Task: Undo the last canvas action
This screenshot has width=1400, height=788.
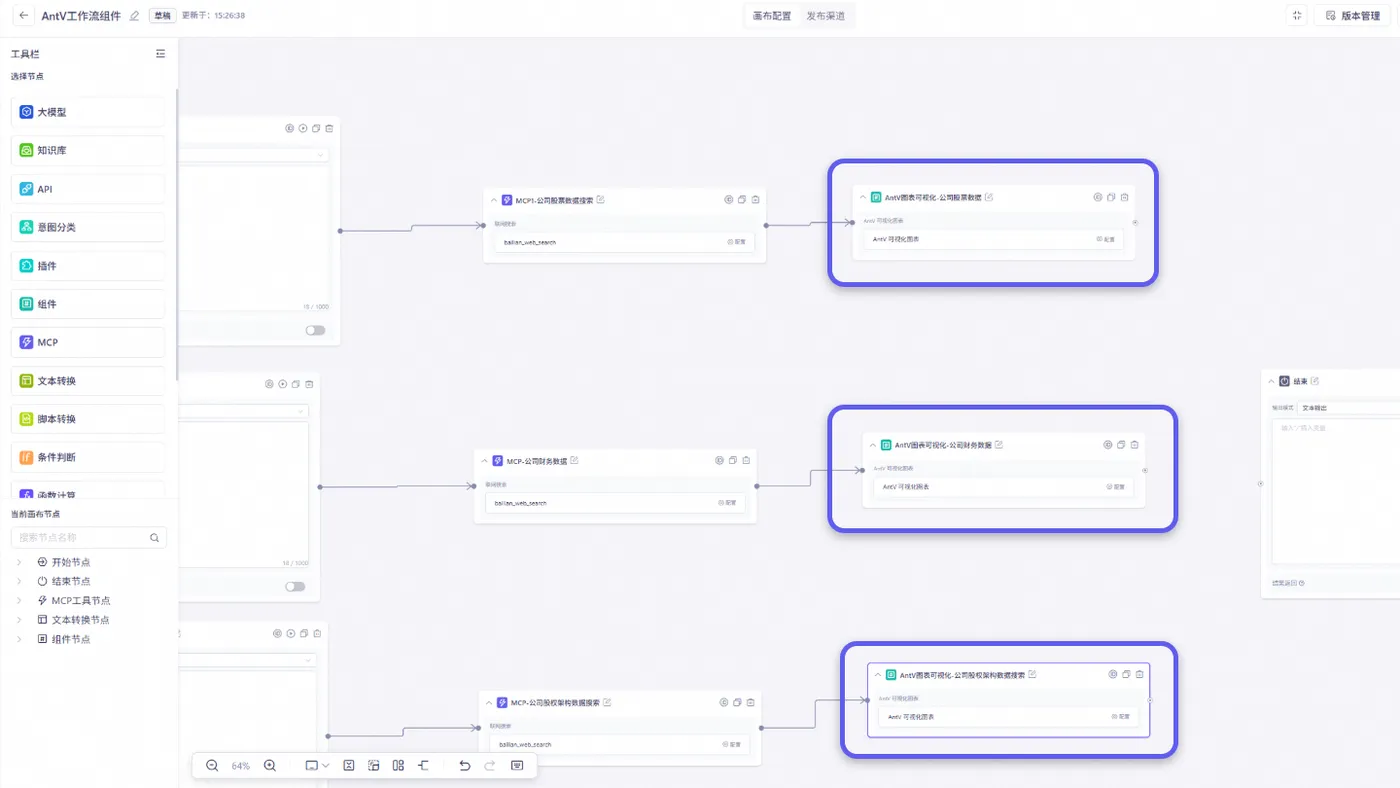Action: pos(464,765)
